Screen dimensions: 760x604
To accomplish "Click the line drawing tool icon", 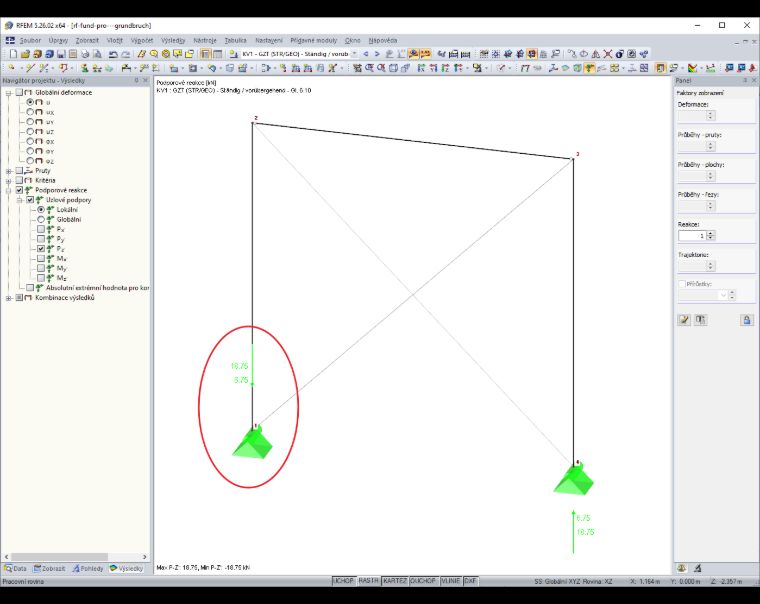I will (x=30, y=68).
